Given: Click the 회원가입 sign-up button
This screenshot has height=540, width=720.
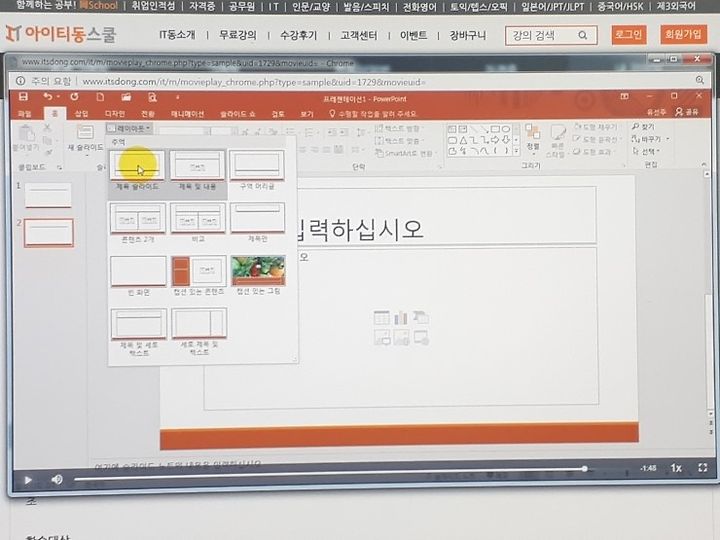Looking at the screenshot, I should [x=683, y=34].
